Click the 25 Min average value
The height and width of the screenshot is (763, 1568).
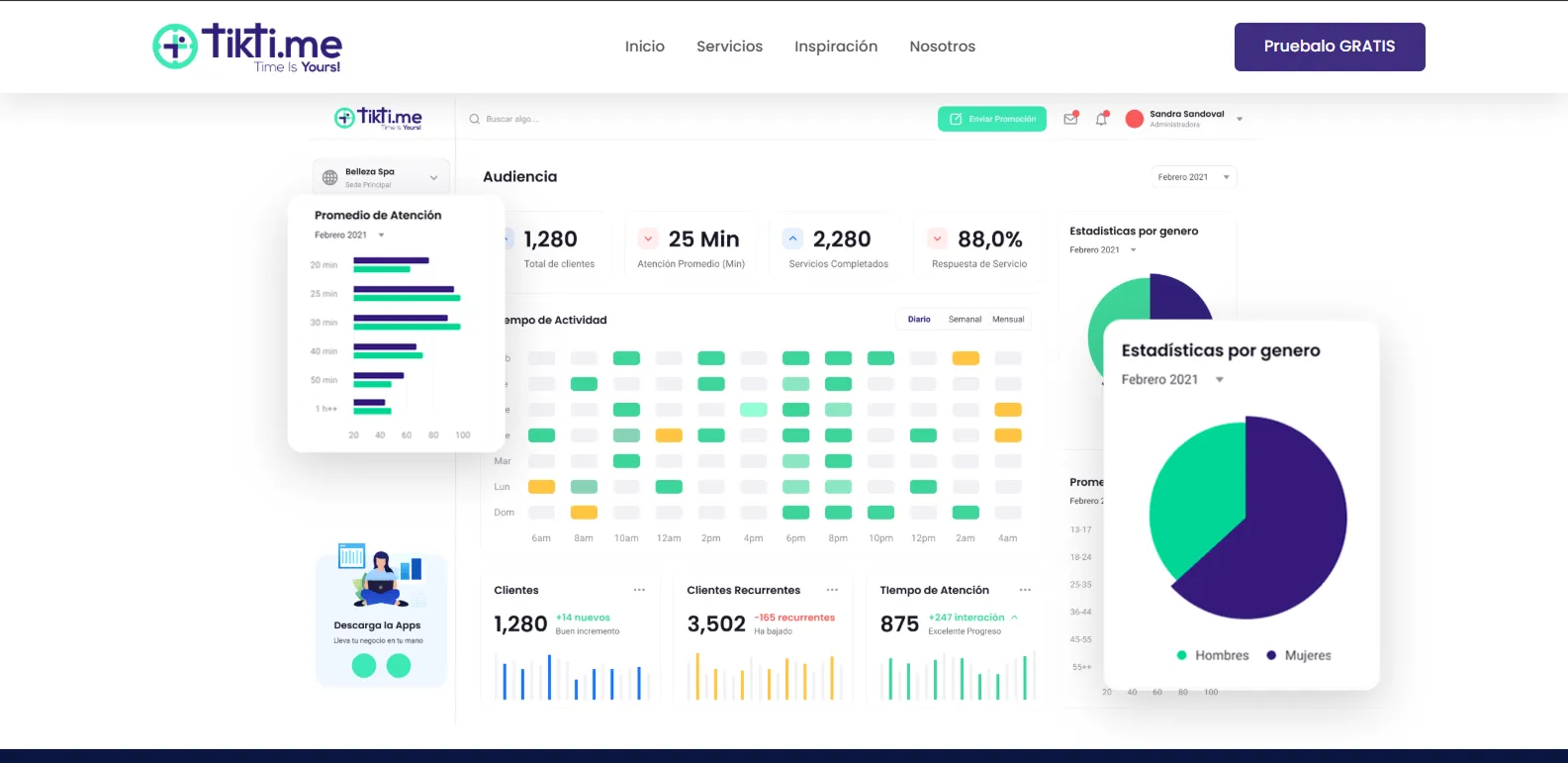704,238
